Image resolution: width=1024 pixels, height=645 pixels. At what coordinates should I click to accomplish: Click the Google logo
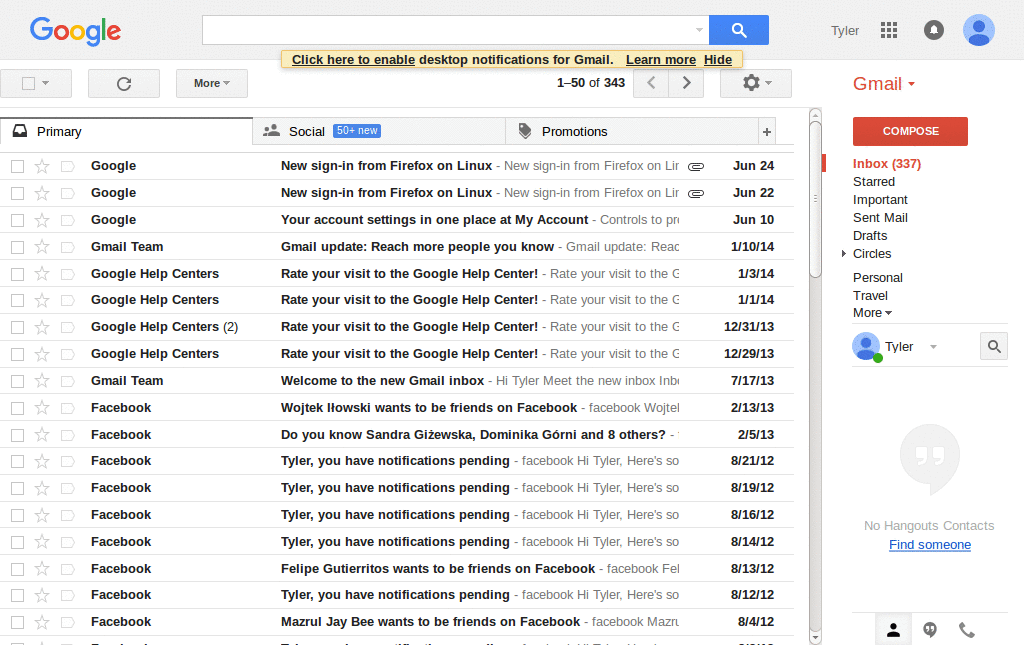pos(75,31)
